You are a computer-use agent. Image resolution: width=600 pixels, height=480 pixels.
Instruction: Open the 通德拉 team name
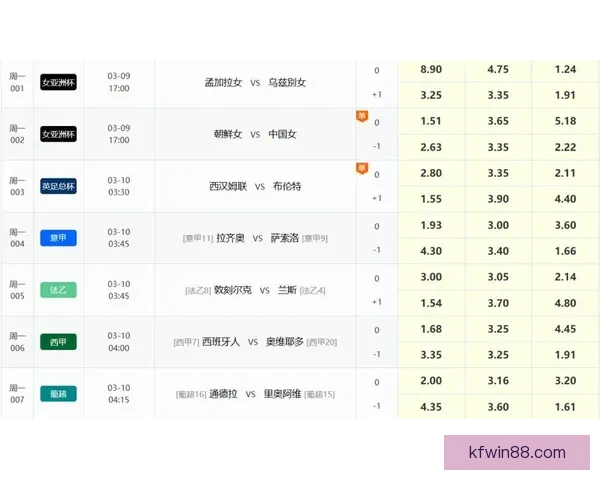coord(223,394)
